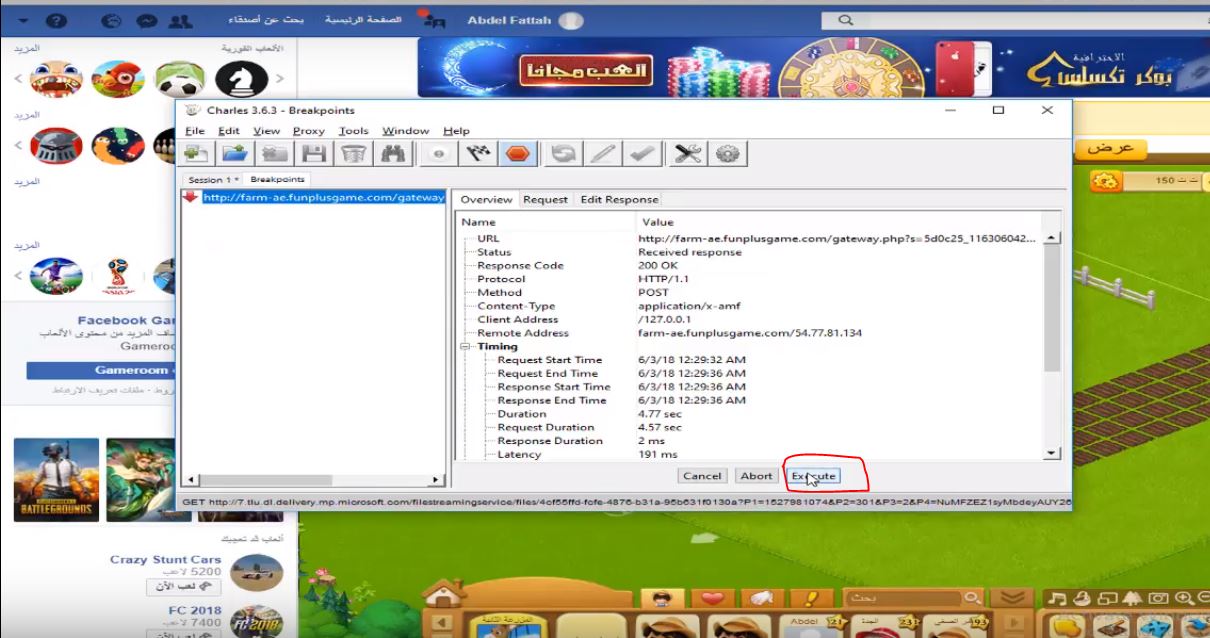Open the Facebook friend requests icon
1210x638 pixels.
tap(180, 20)
